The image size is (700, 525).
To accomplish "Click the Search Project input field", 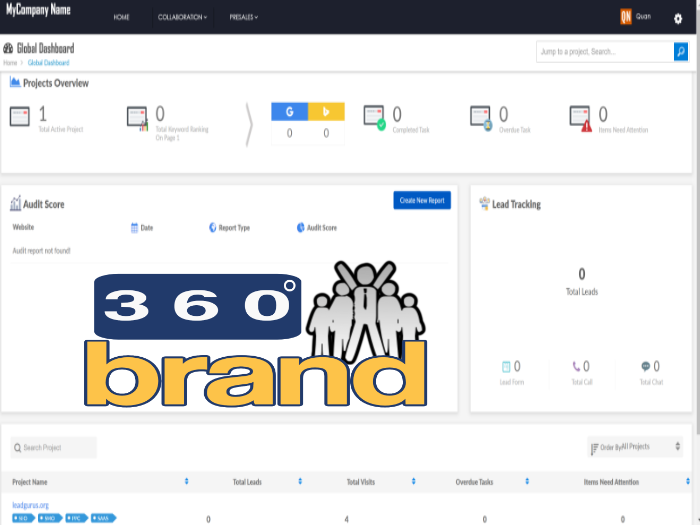I will [x=55, y=447].
